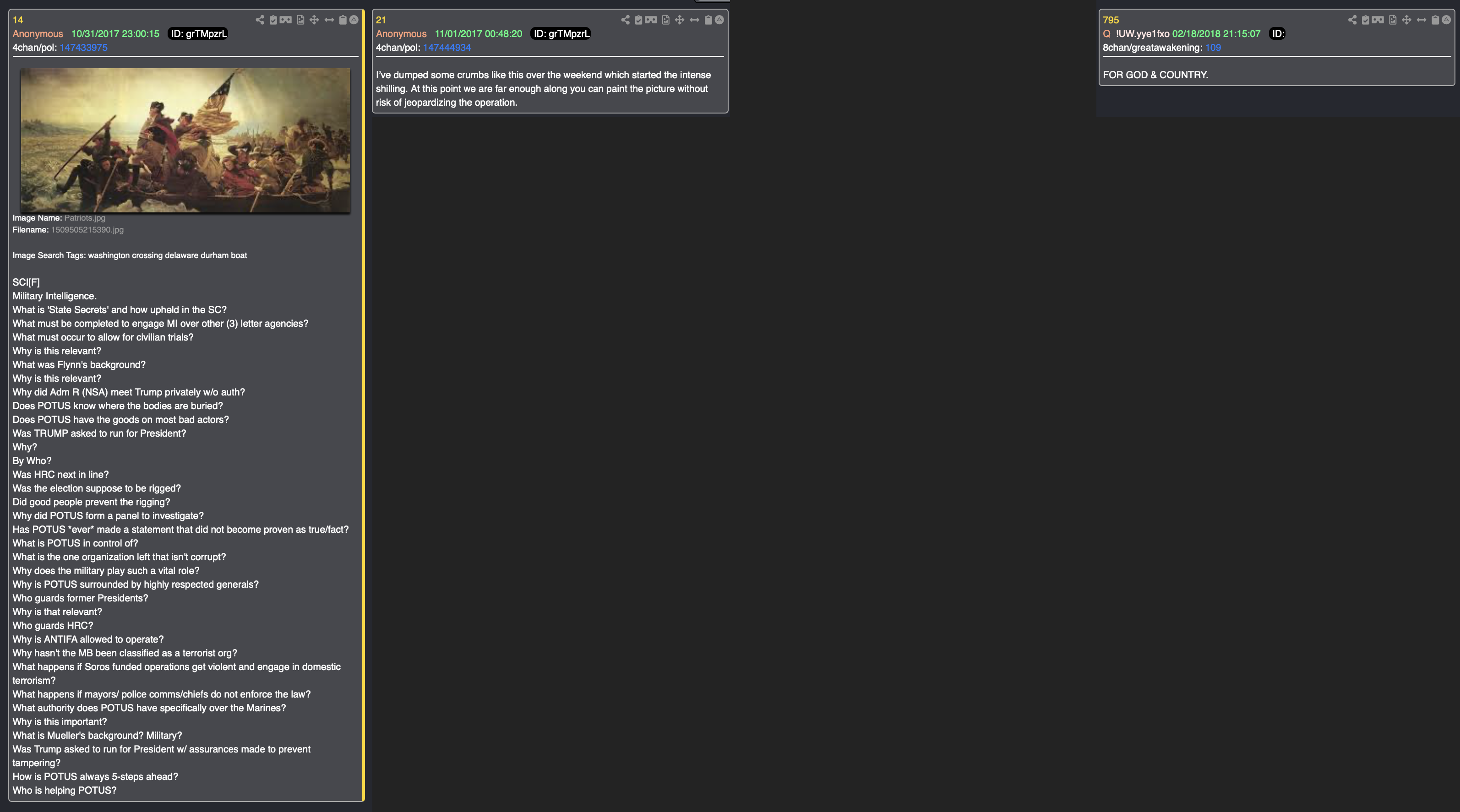The width and height of the screenshot is (1460, 812).
Task: Click timestamp 02/18/2018 21:15:07
Action: tap(1216, 34)
